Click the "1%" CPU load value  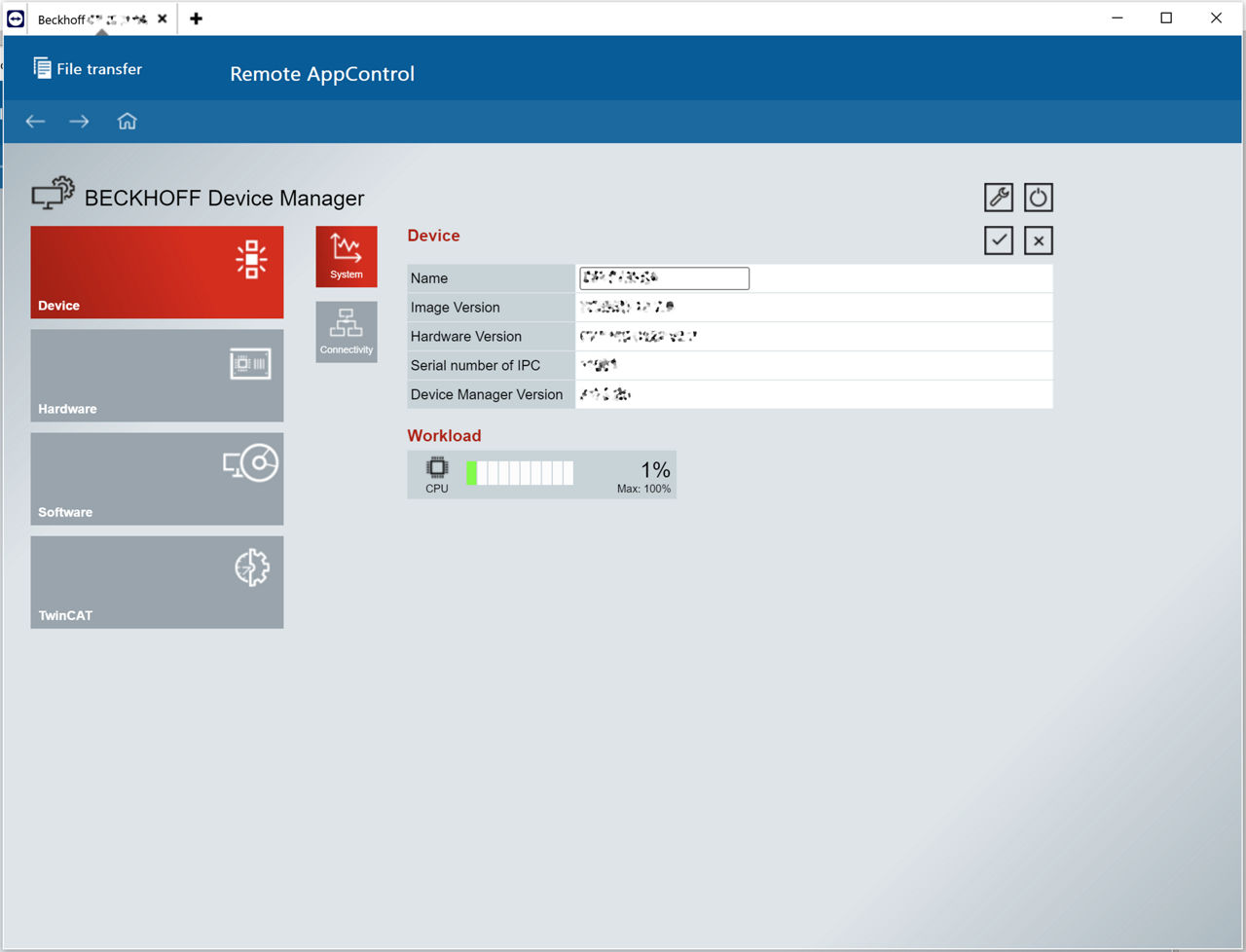click(x=655, y=470)
